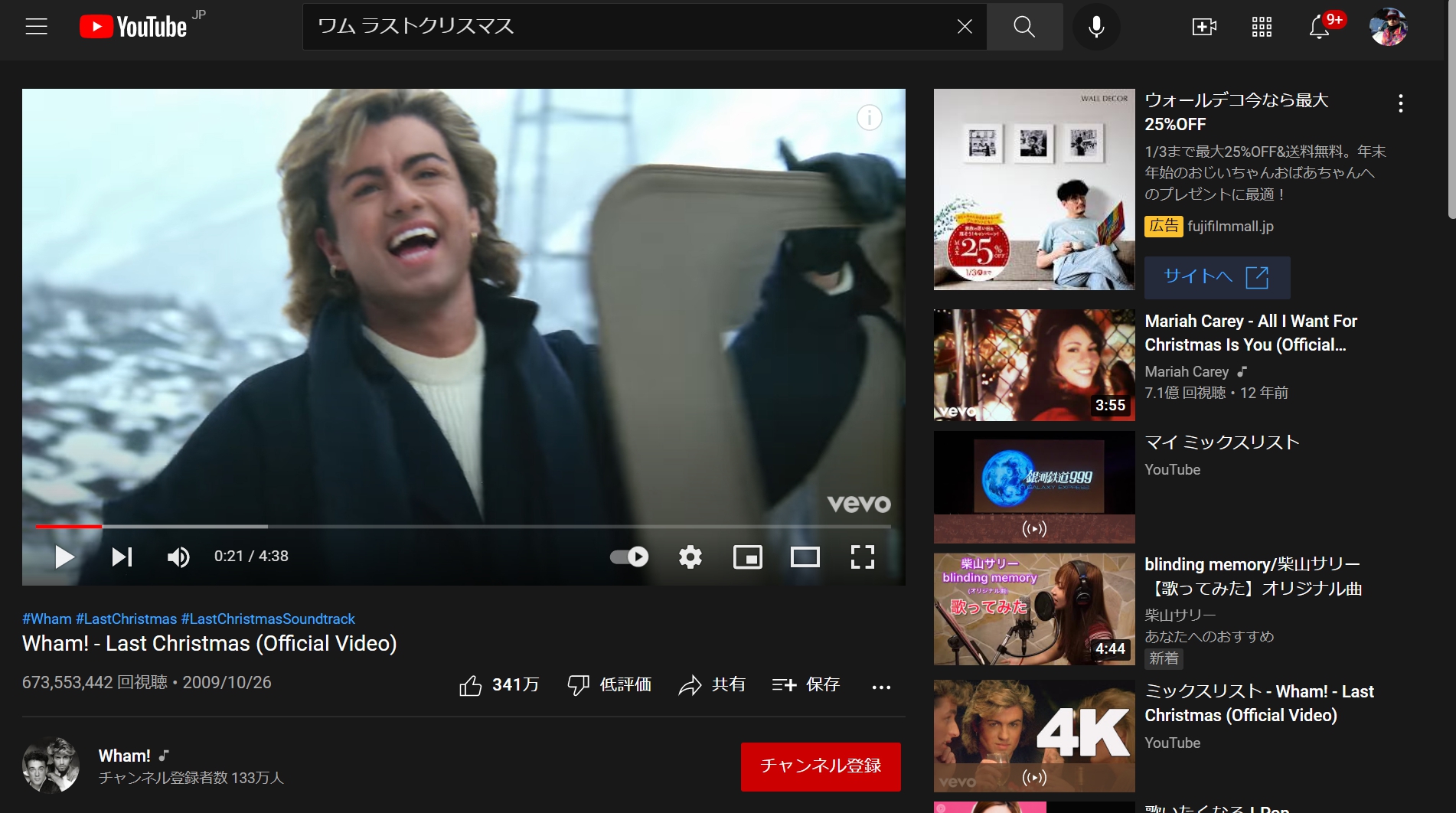
Task: Open ミックスリスト - Wham! Last Christmas title
Action: pyautogui.click(x=1259, y=704)
